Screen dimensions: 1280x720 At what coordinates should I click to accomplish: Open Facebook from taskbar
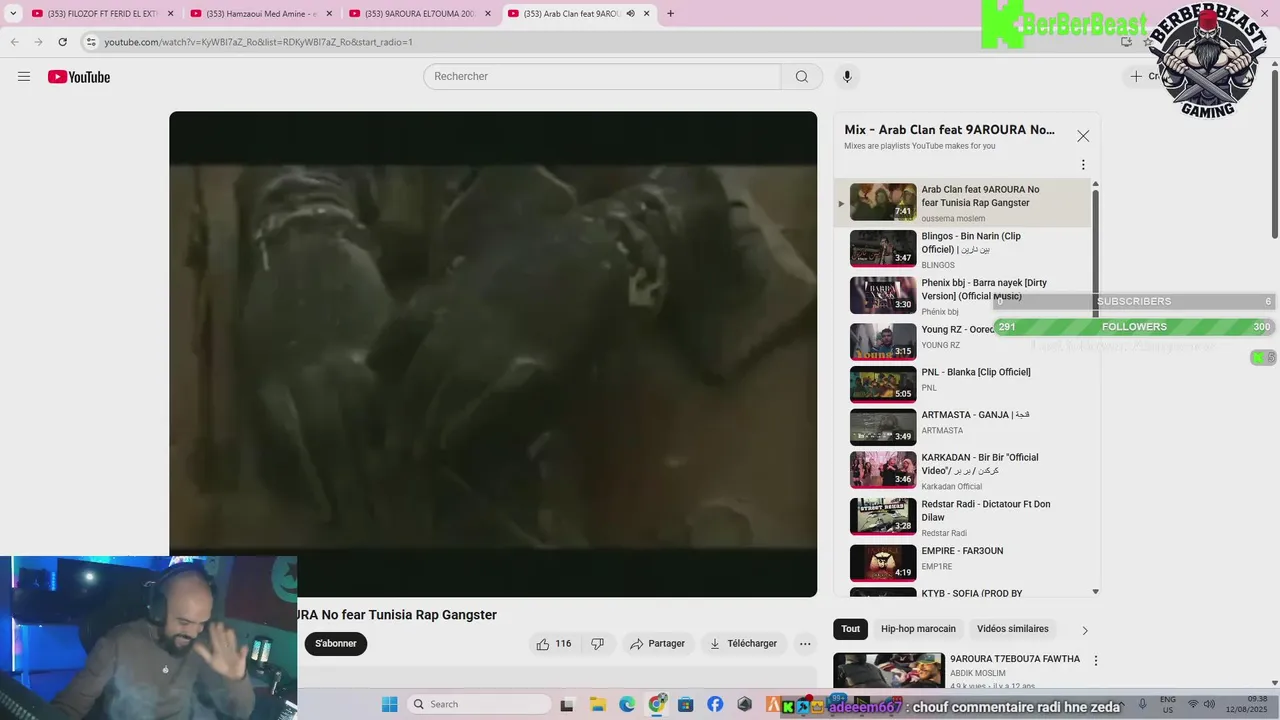[715, 704]
